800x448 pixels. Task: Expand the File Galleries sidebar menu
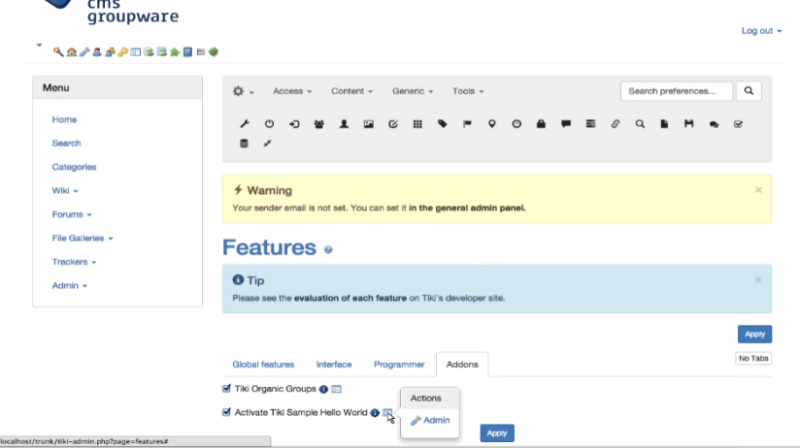tap(82, 238)
